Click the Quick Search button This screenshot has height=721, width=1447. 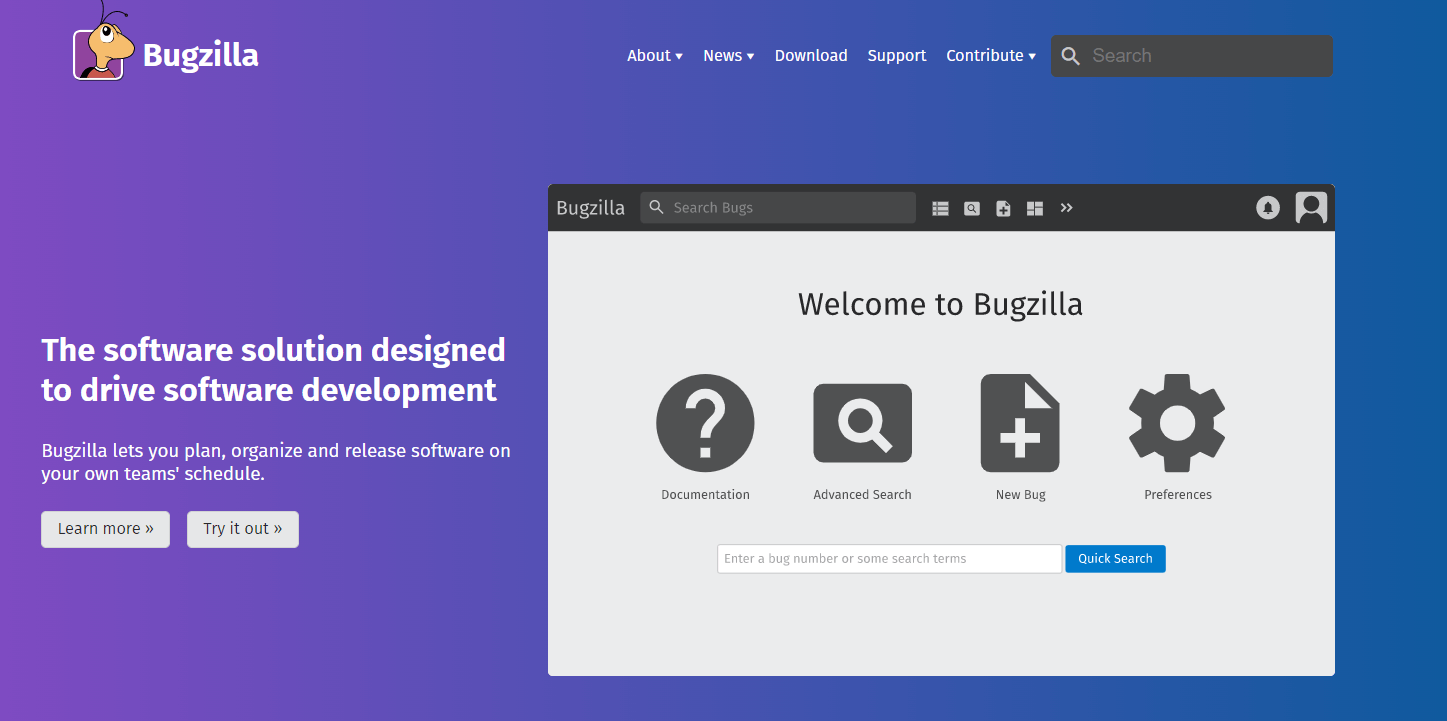pos(1115,559)
